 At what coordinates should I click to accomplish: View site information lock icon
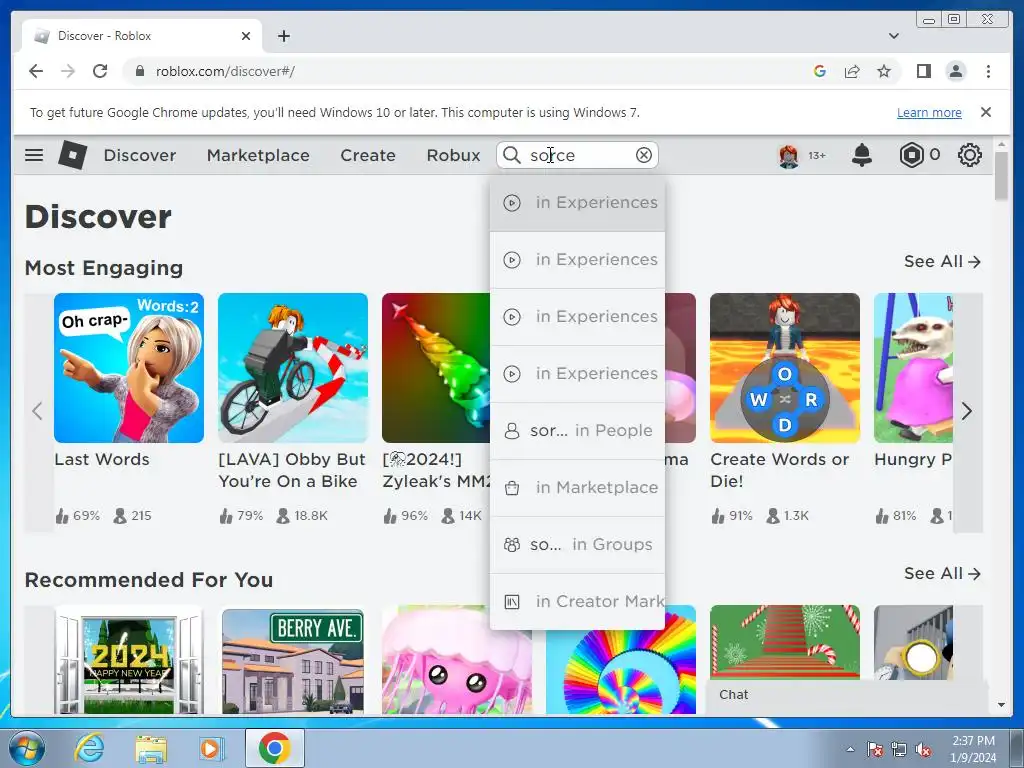tap(140, 71)
